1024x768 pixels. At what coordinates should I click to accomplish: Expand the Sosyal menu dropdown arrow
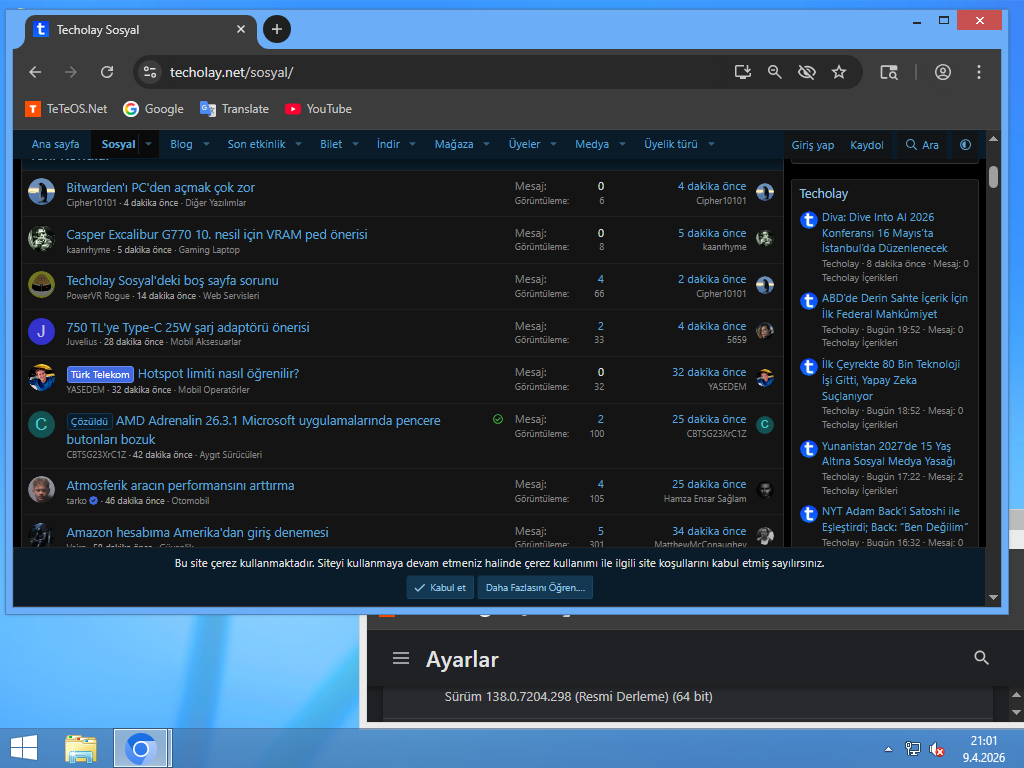point(148,144)
